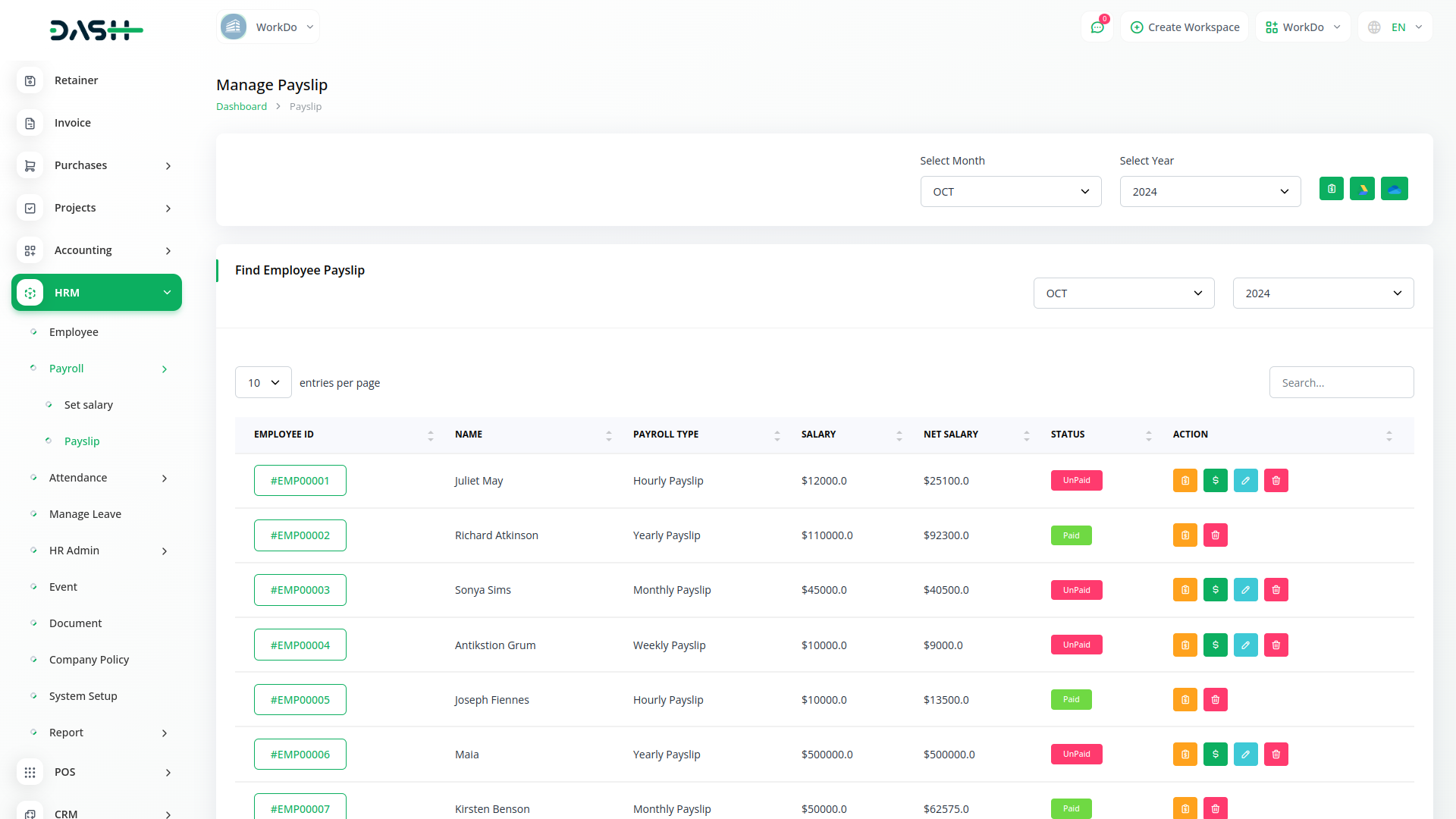This screenshot has width=1456, height=819.
Task: Change the entries per page dropdown
Action: coord(263,383)
